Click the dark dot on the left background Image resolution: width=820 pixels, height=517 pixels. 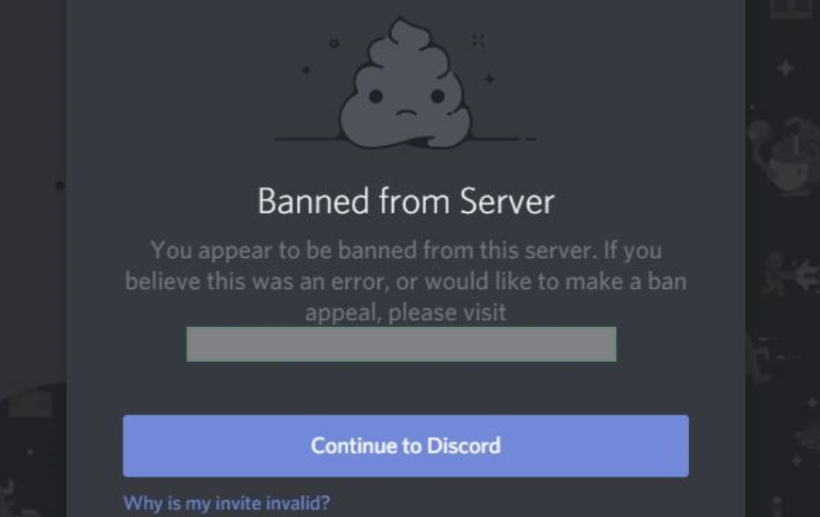click(60, 185)
